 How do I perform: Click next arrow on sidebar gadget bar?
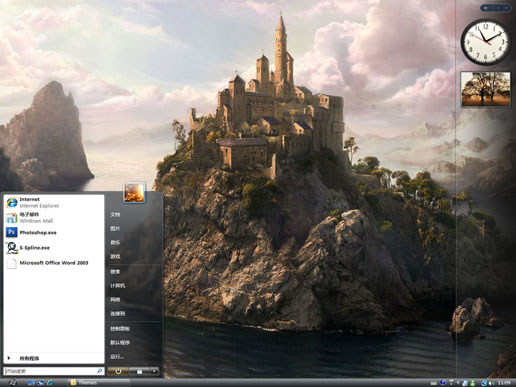(506, 8)
